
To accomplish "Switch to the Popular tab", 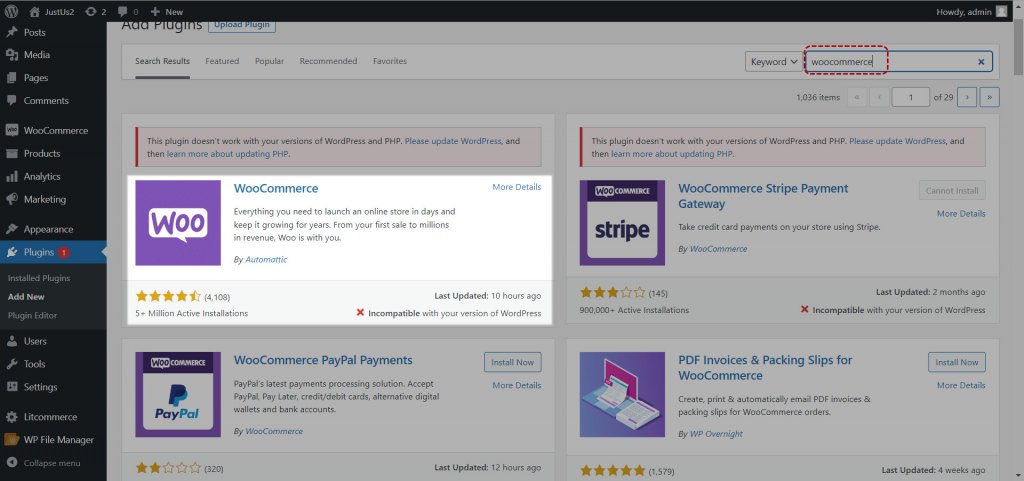I will tap(270, 61).
